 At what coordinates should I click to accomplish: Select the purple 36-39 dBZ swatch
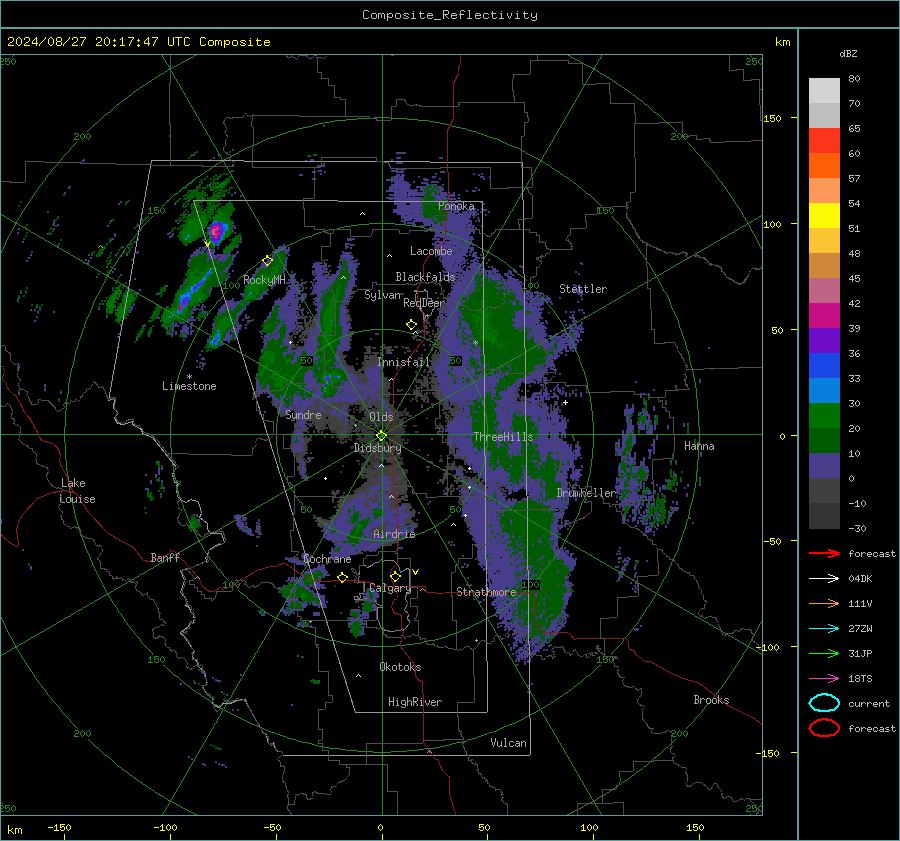[824, 341]
